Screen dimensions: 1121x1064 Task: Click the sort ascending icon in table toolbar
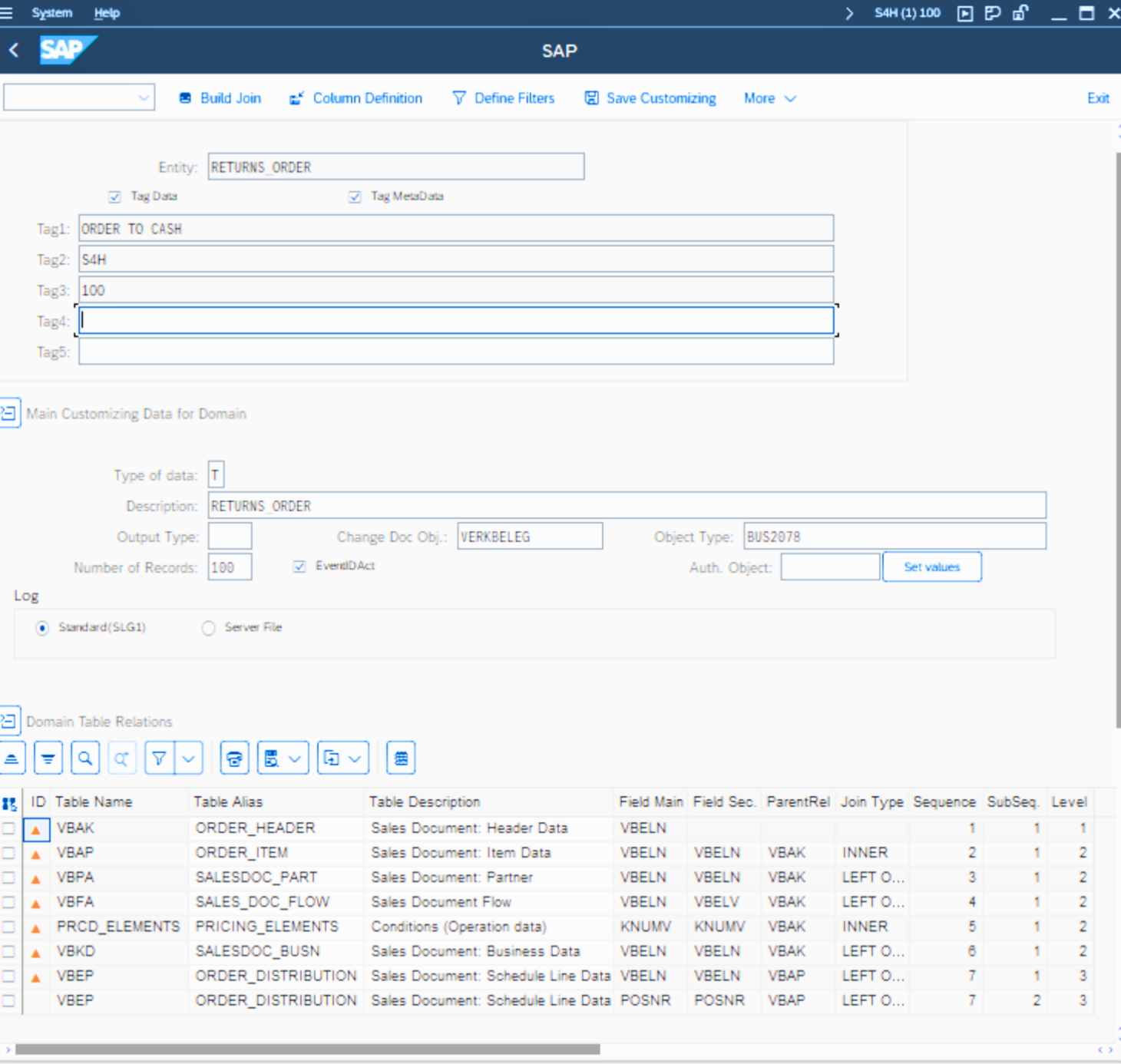(x=12, y=758)
